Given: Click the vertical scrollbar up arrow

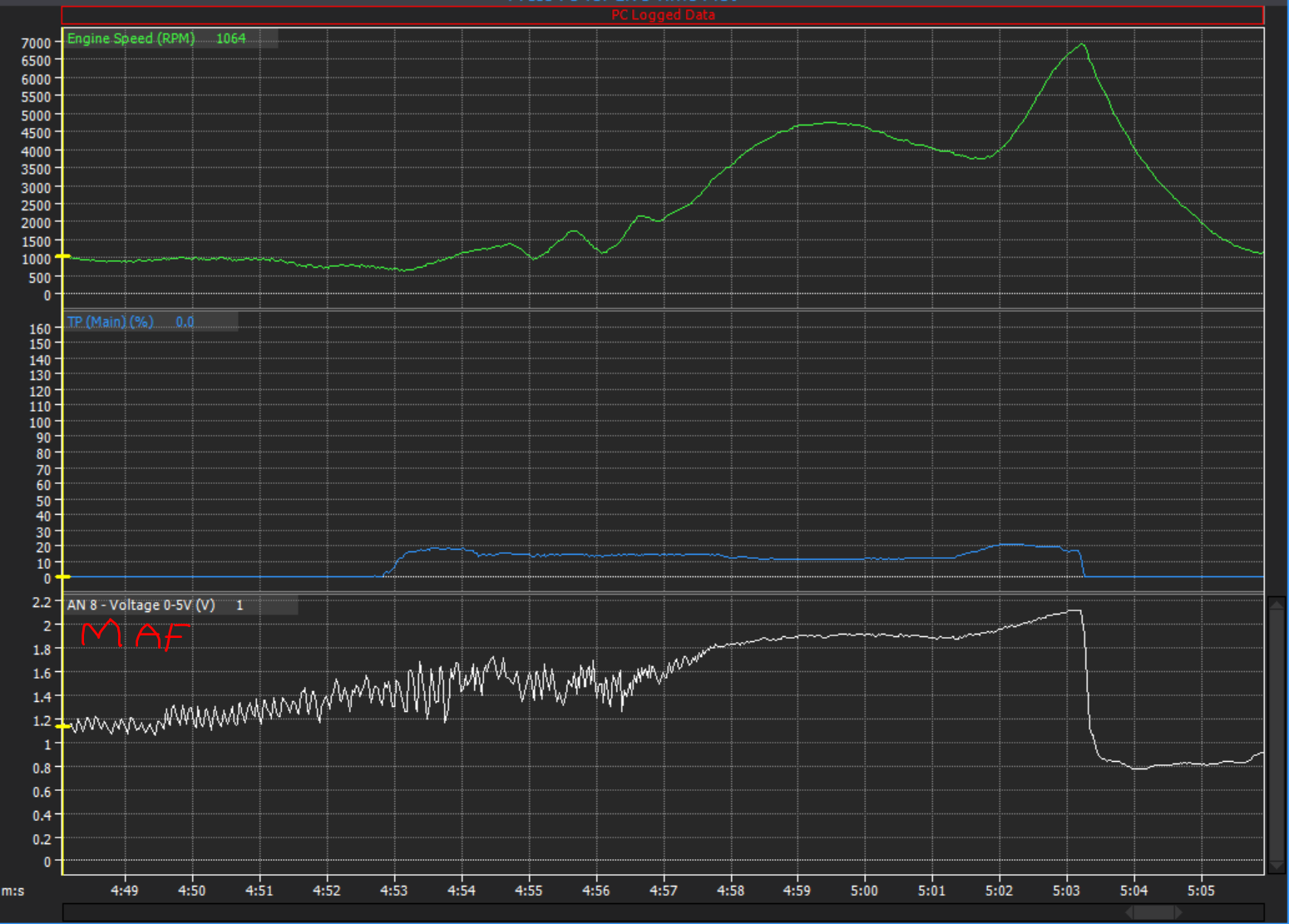Looking at the screenshot, I should 1277,604.
